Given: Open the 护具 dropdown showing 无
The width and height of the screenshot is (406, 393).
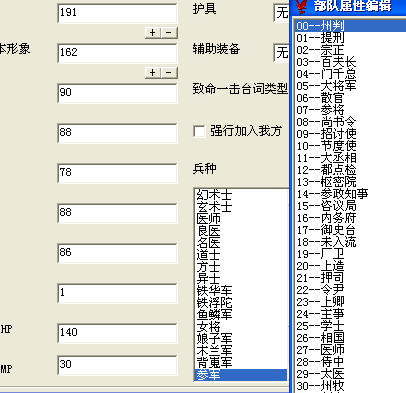Looking at the screenshot, I should [x=282, y=13].
